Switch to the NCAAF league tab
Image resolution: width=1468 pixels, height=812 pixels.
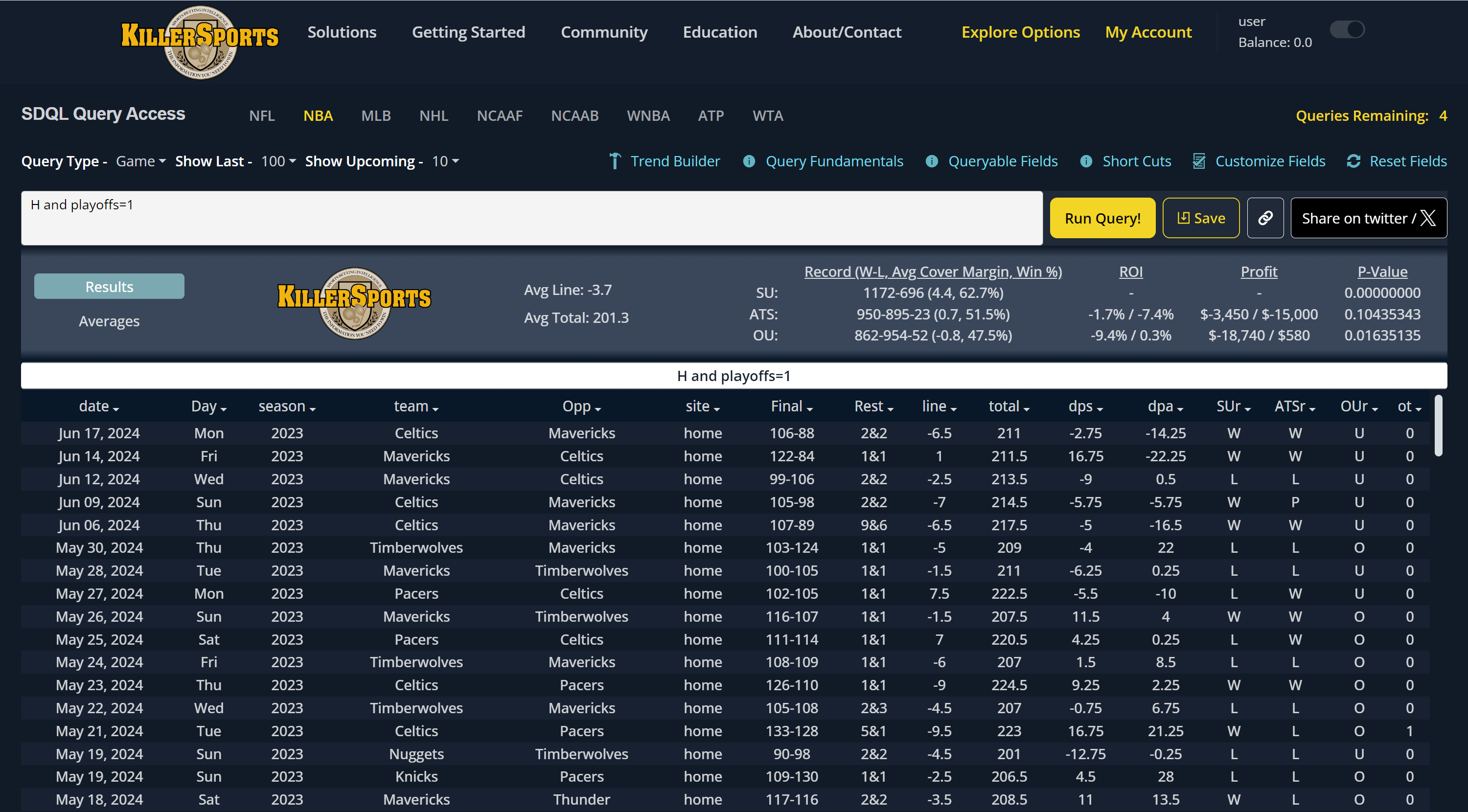coord(500,115)
